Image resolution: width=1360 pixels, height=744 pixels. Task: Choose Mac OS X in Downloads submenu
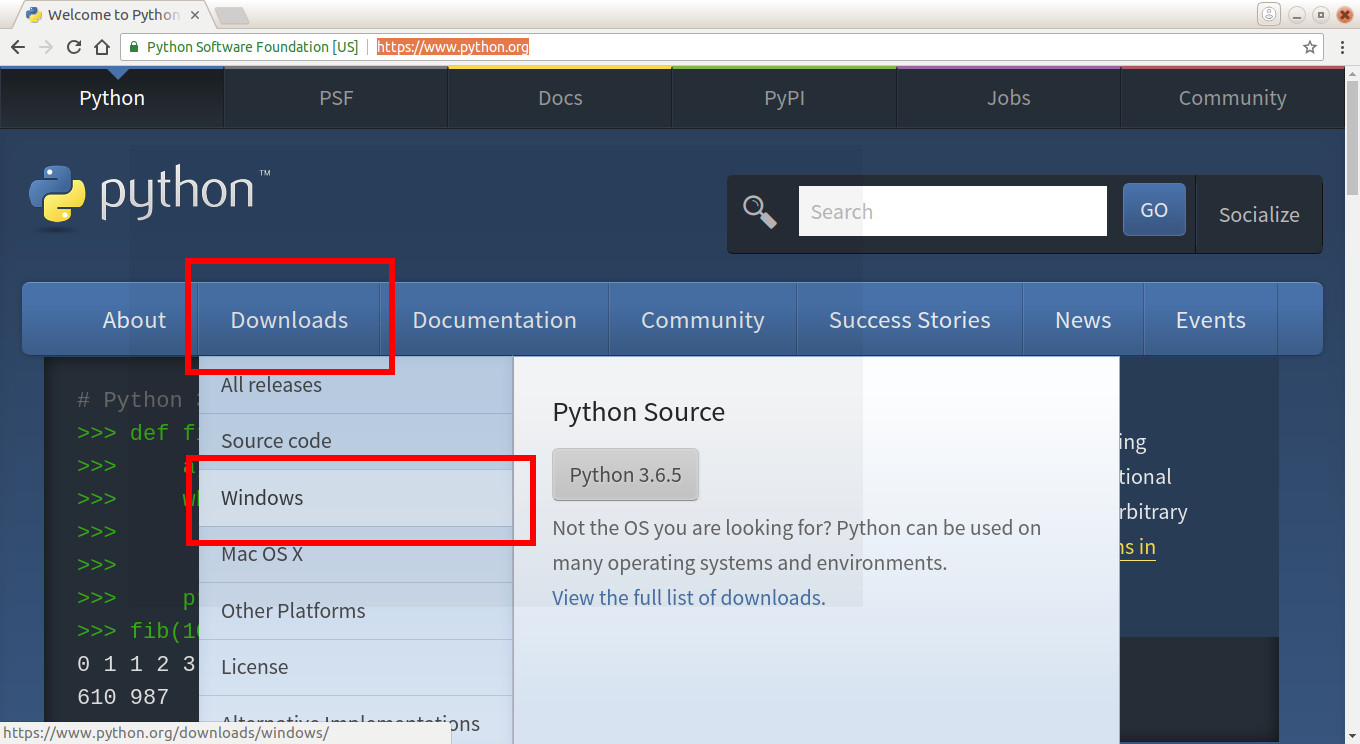[x=356, y=554]
